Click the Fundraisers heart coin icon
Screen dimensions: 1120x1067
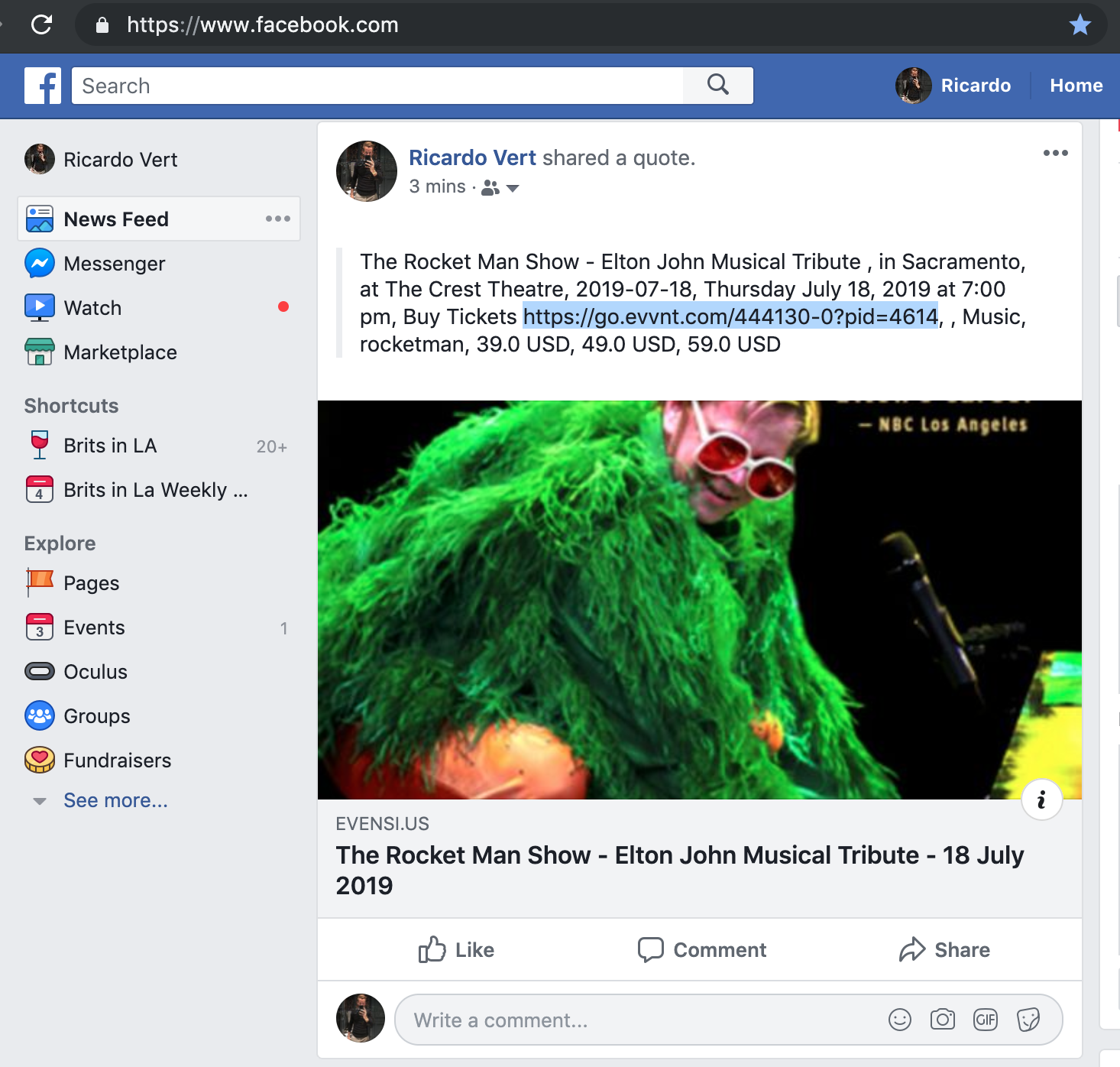40,760
